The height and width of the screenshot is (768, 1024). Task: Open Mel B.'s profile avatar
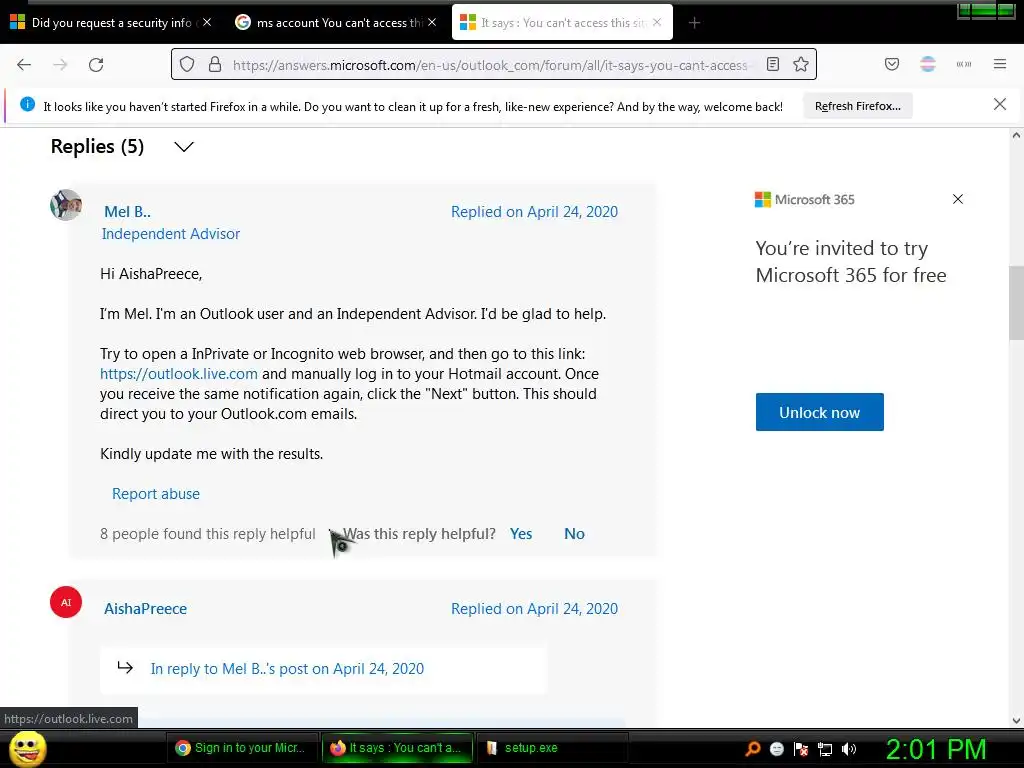[66, 205]
